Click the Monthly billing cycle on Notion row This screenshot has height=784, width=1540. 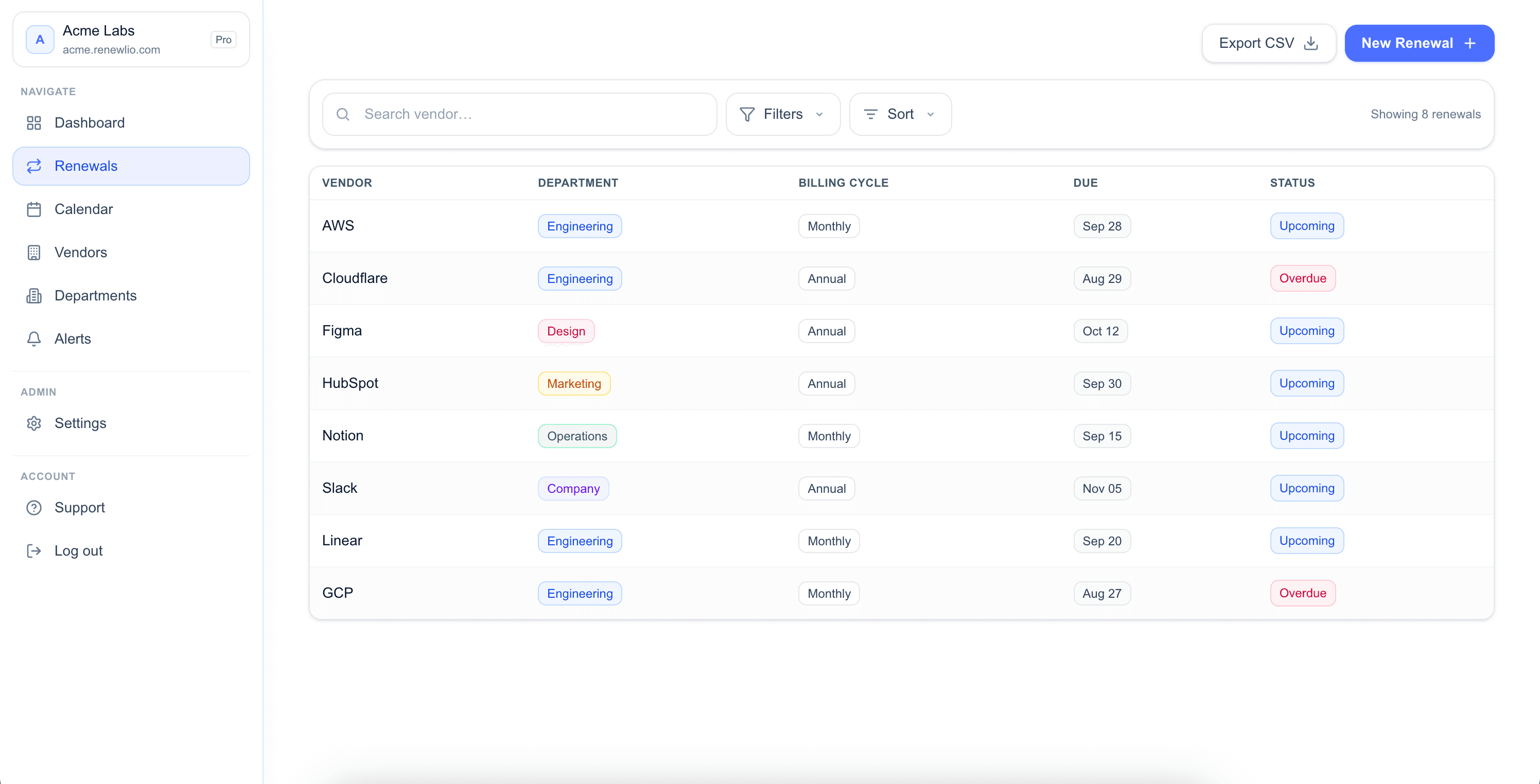[829, 436]
